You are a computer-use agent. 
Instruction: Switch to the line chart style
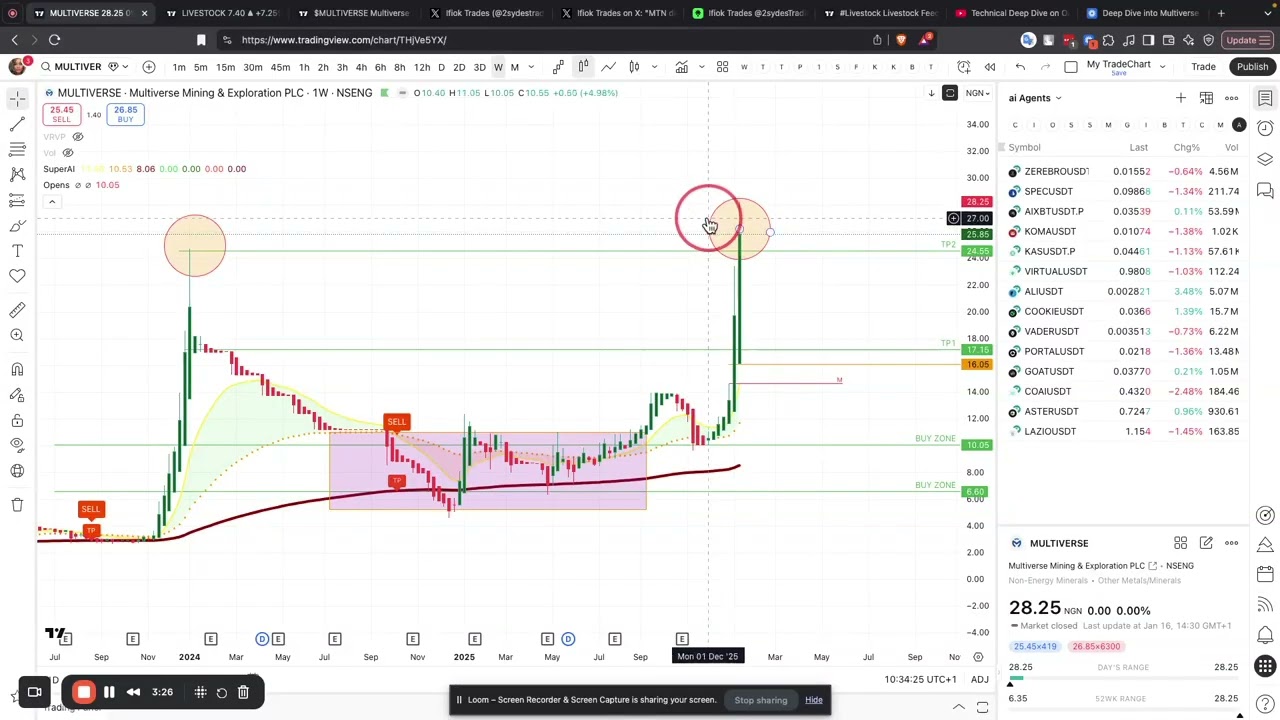(608, 67)
